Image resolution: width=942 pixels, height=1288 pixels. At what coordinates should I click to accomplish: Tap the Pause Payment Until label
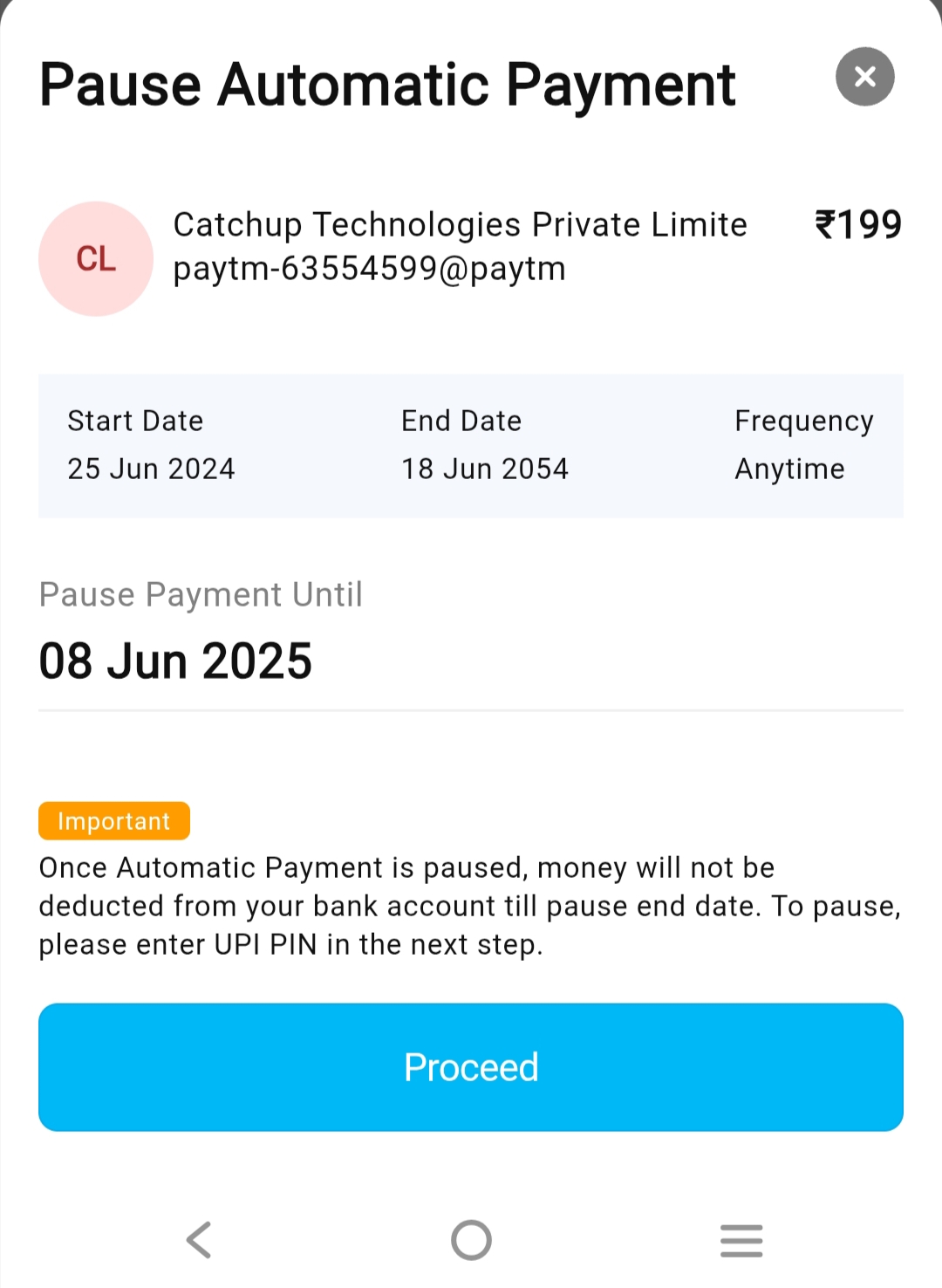[201, 595]
